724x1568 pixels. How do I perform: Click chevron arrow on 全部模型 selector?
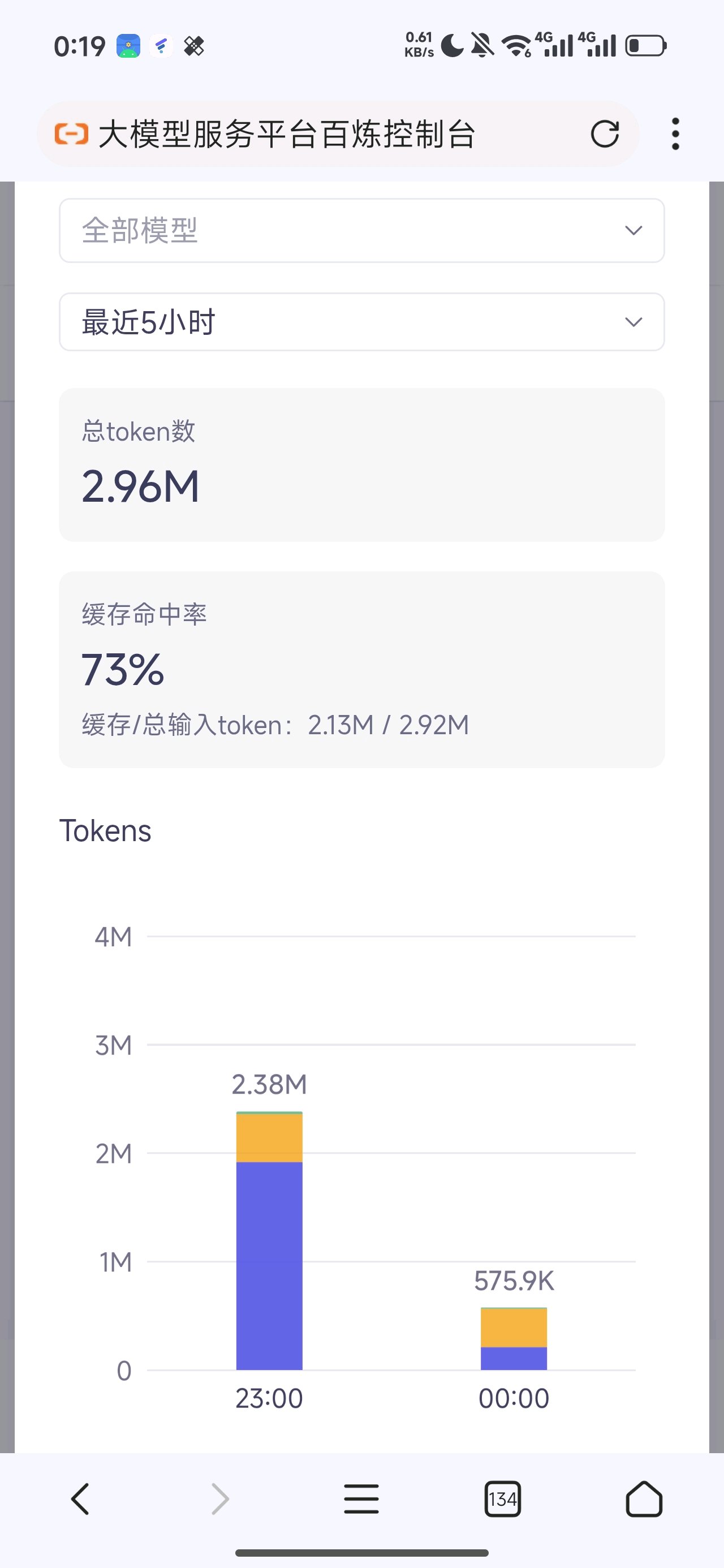634,231
